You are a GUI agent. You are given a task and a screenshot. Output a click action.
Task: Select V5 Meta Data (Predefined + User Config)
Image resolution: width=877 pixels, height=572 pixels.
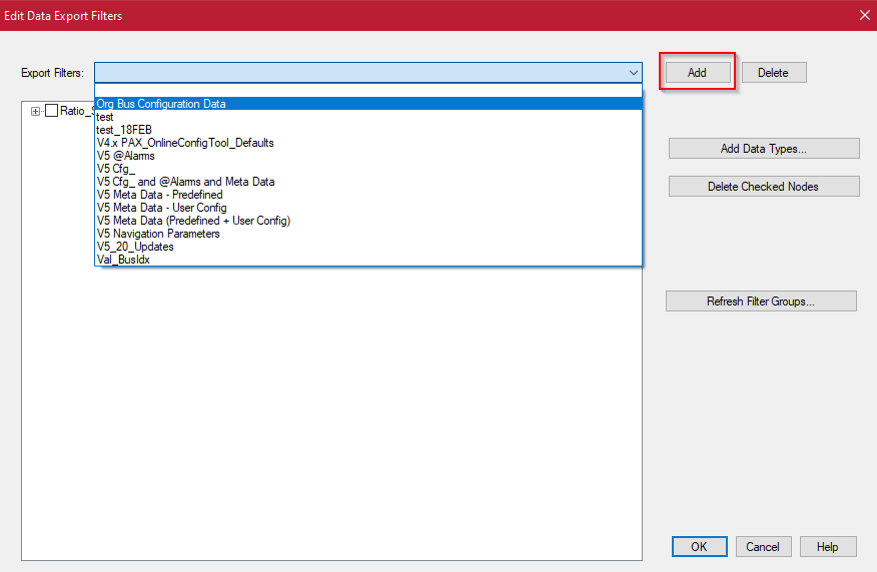(369, 221)
